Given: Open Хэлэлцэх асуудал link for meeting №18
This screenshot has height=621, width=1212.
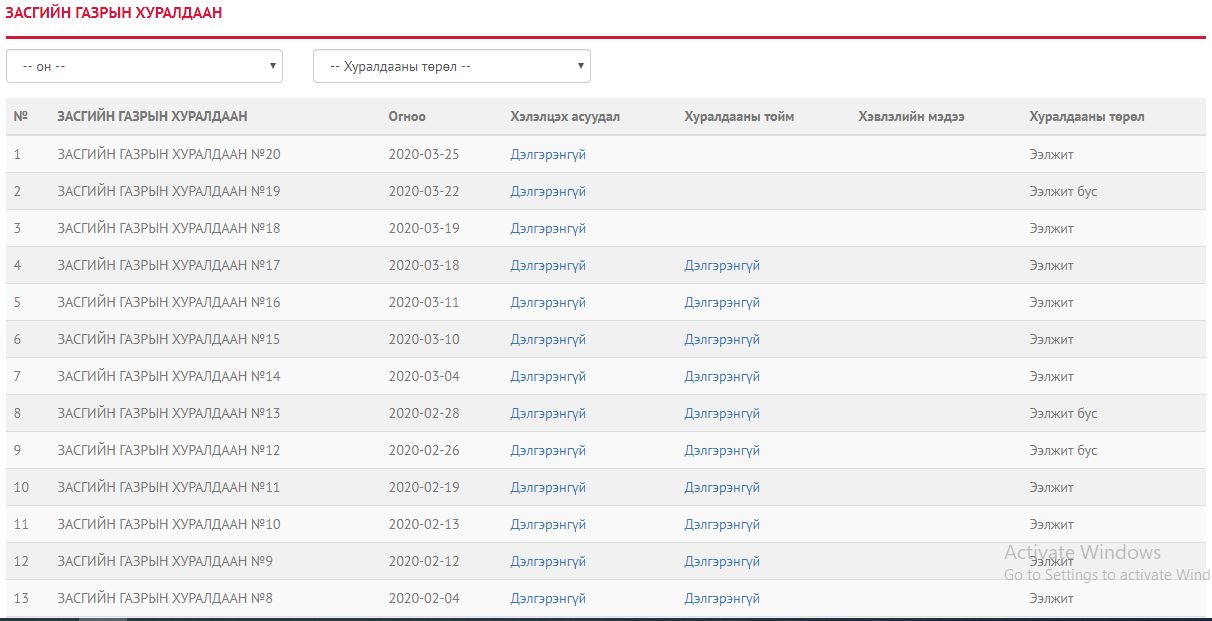Looking at the screenshot, I should [548, 229].
